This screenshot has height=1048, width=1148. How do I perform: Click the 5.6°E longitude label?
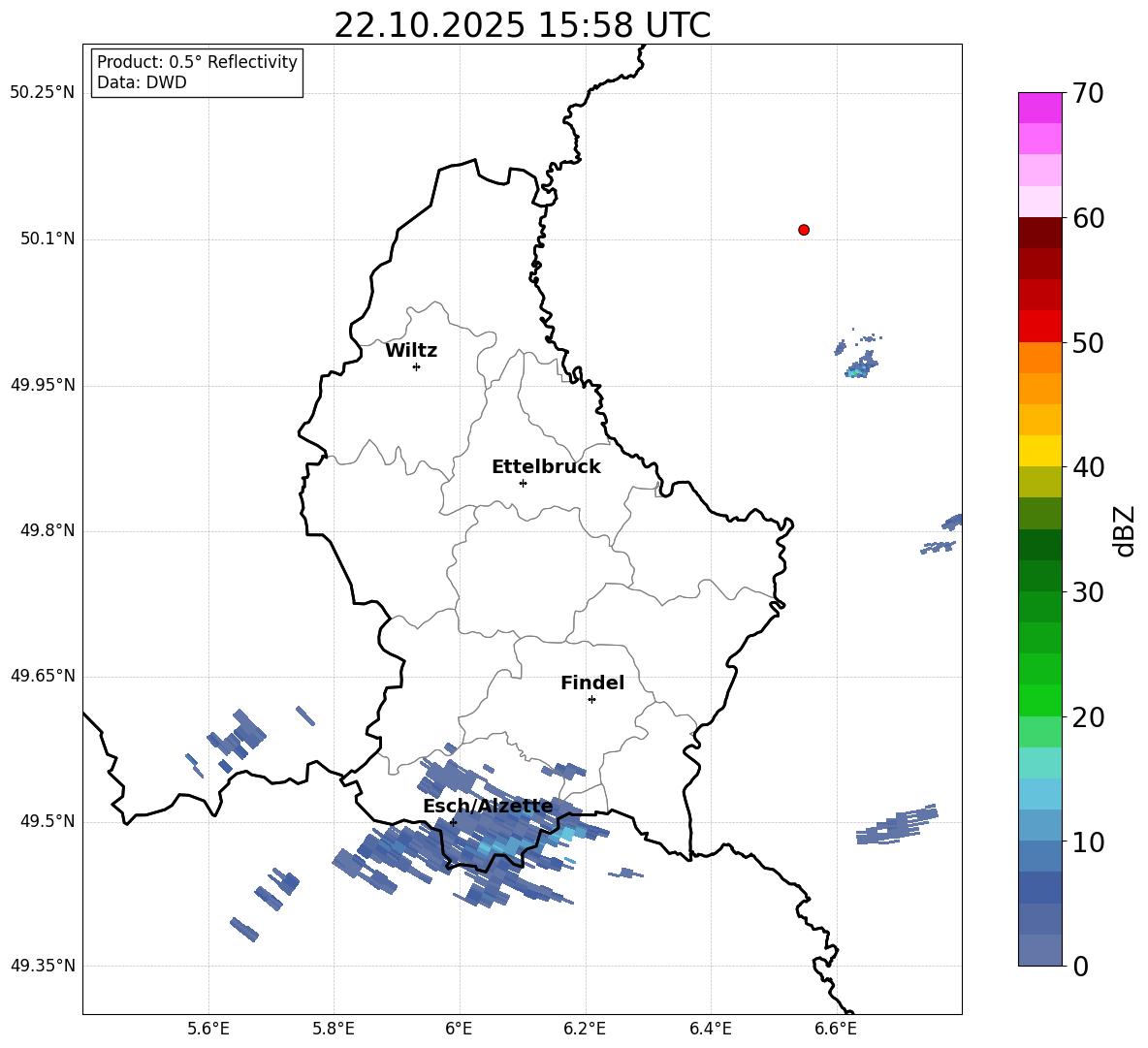(x=208, y=1030)
